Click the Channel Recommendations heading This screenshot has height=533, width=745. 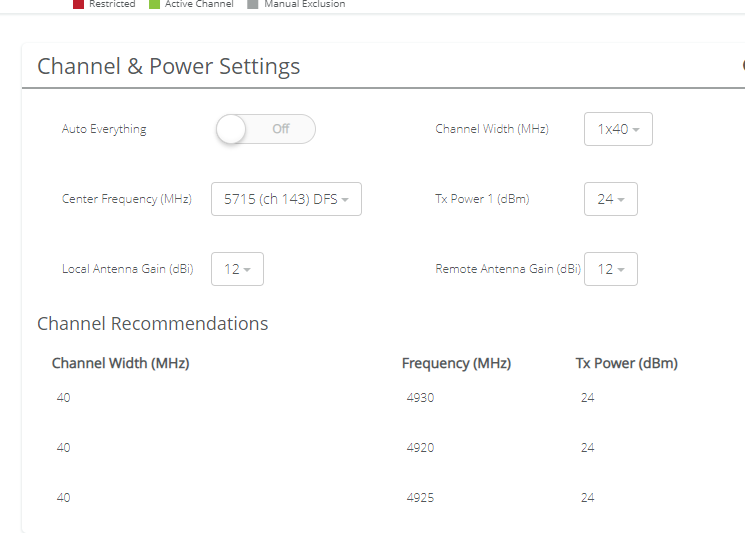pos(152,323)
